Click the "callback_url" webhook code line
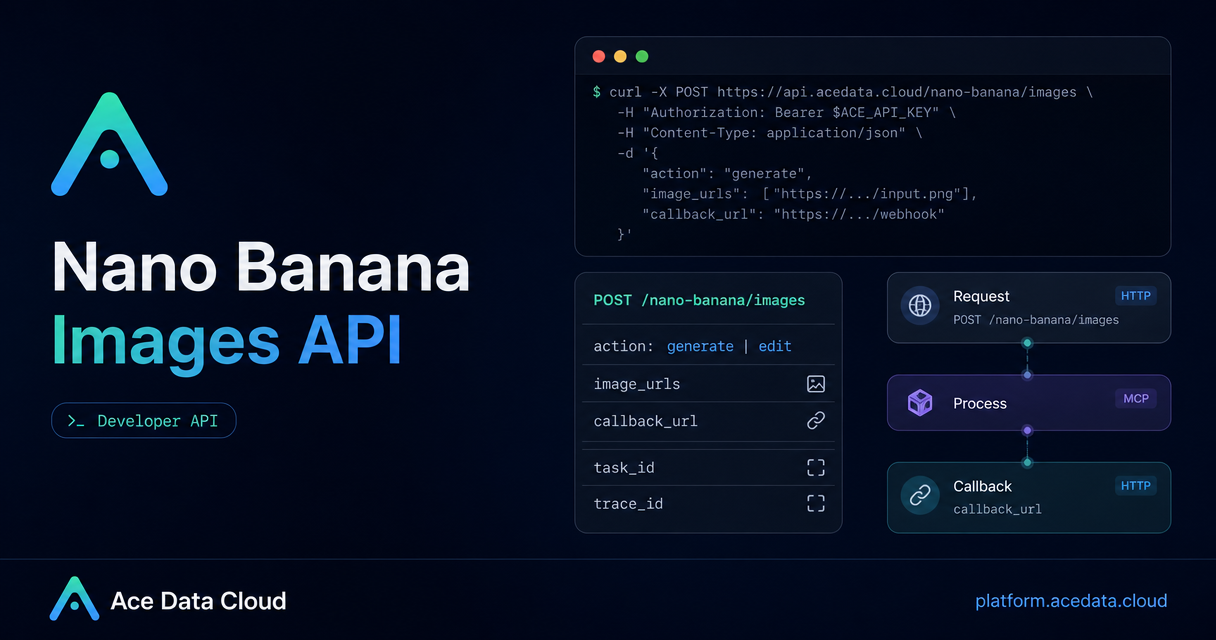Image resolution: width=1216 pixels, height=640 pixels. (x=793, y=213)
